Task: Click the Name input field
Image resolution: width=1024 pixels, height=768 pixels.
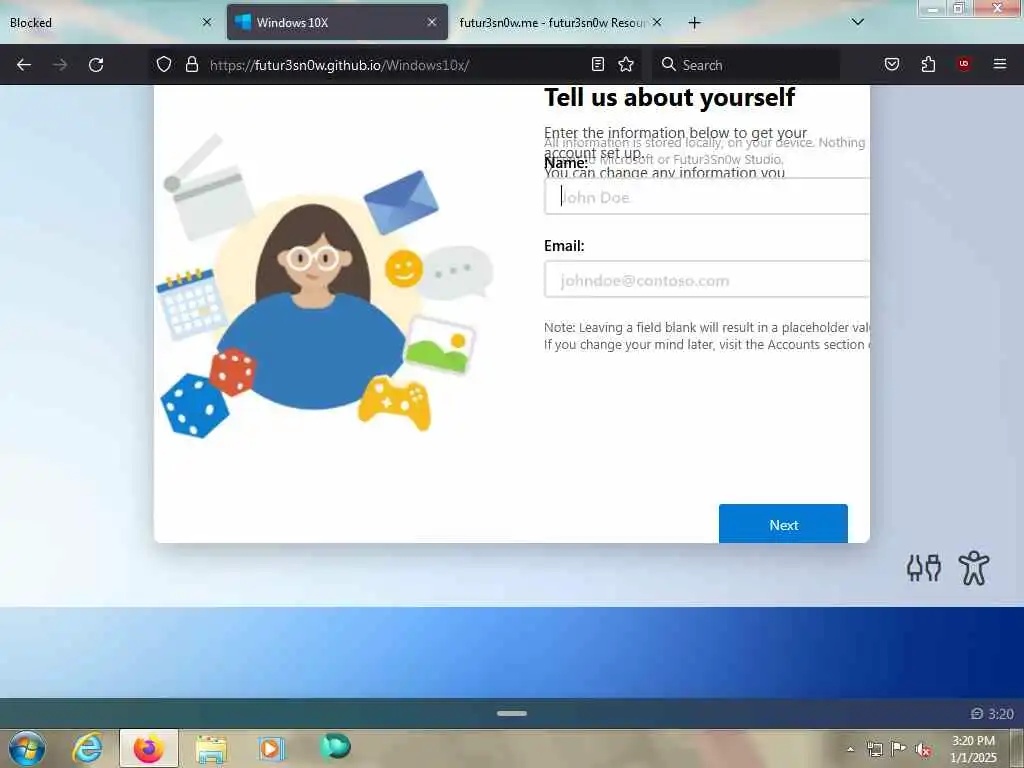Action: (707, 197)
